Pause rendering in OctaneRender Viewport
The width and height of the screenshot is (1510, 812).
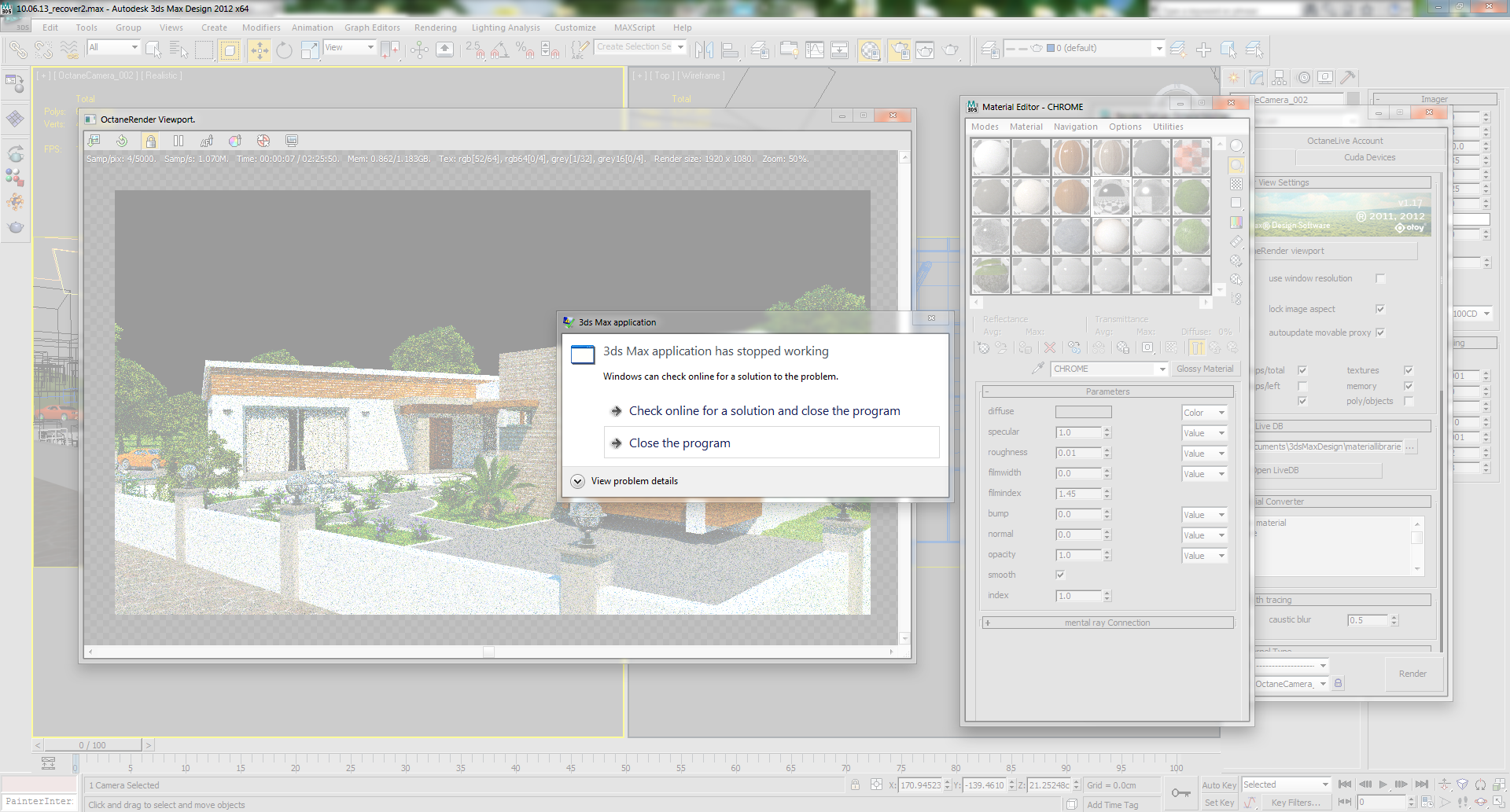[179, 141]
